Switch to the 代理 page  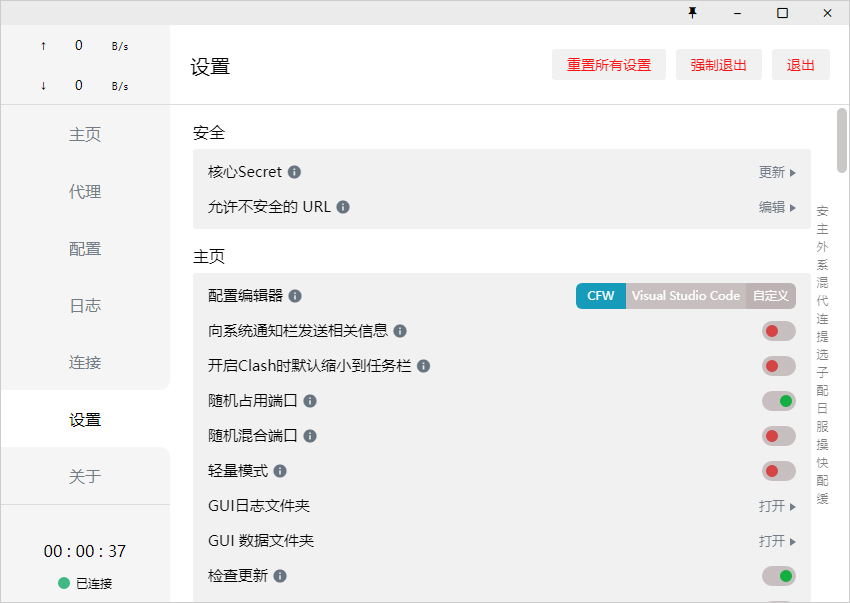coord(85,191)
